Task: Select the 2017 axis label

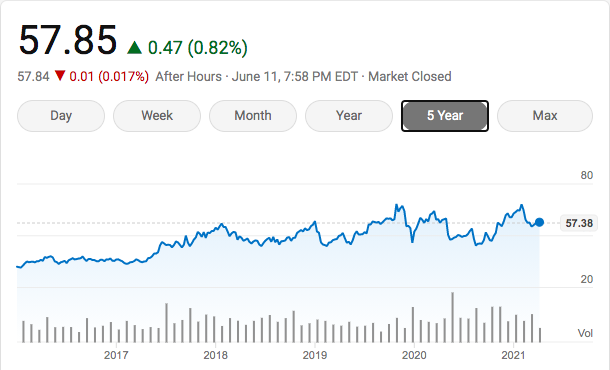Action: (116, 355)
